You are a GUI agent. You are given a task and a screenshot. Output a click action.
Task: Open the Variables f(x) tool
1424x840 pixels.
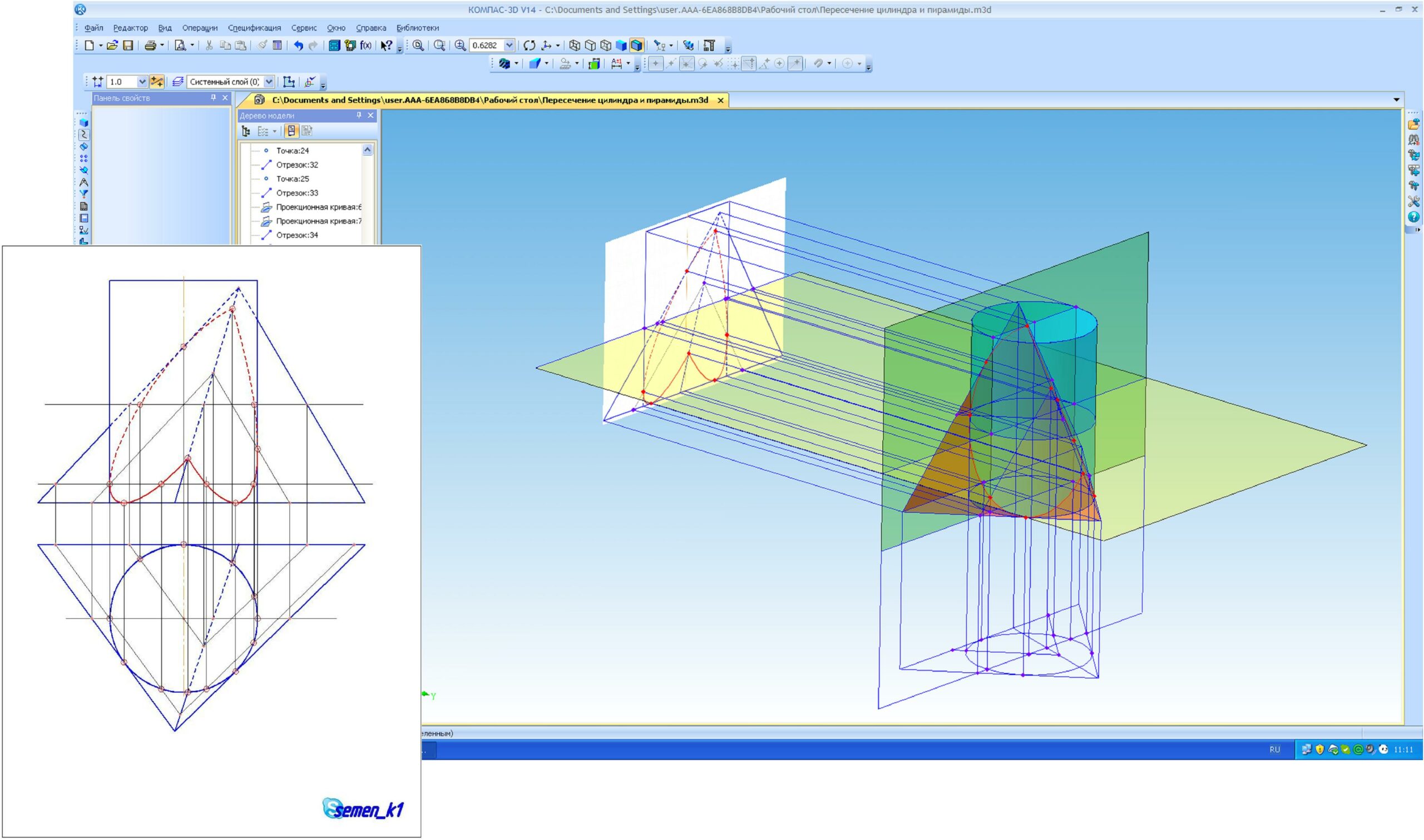coord(366,45)
